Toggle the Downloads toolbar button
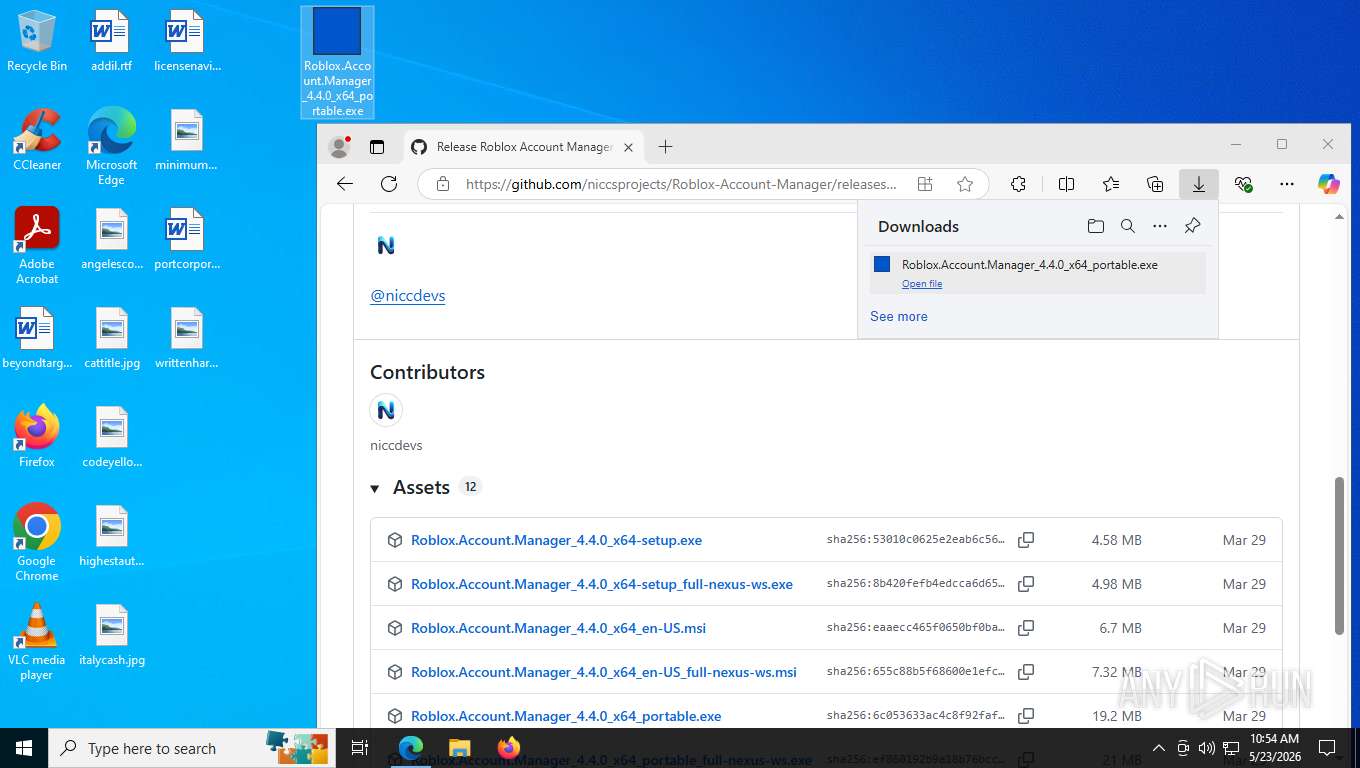 (1198, 184)
